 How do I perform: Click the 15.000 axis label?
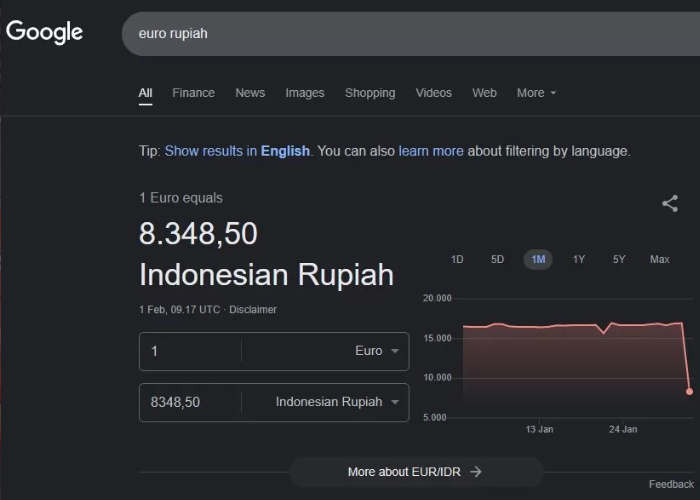437,338
